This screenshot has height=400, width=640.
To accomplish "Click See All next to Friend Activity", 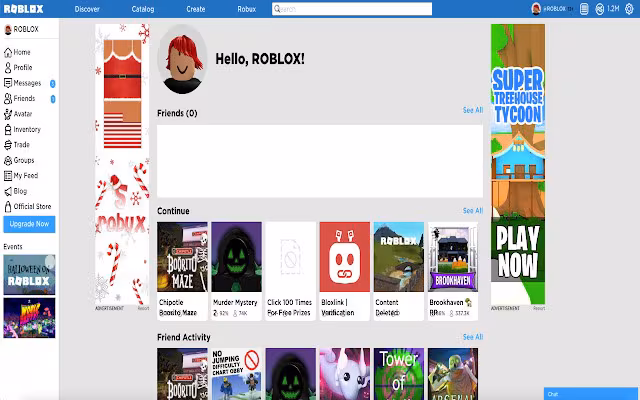I will pos(473,337).
